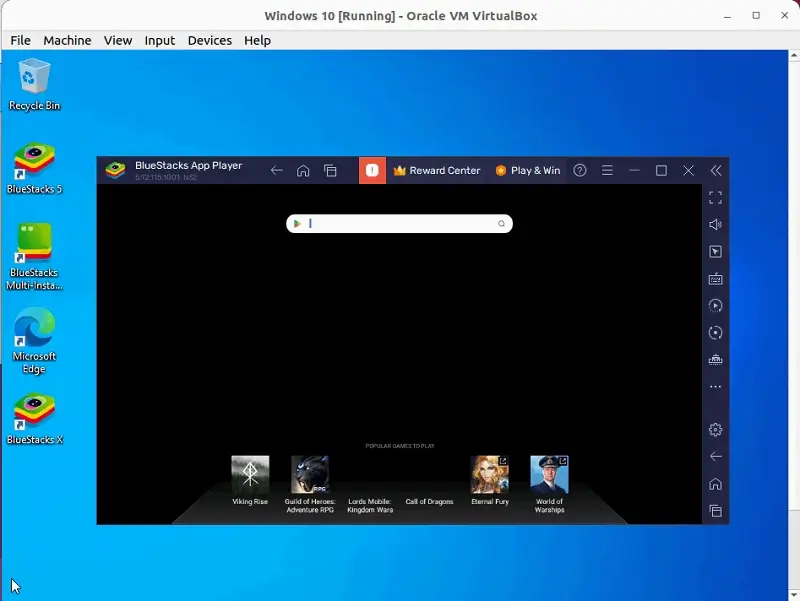Select the BlueStacks X desktop shortcut
800x601 pixels.
[x=34, y=419]
